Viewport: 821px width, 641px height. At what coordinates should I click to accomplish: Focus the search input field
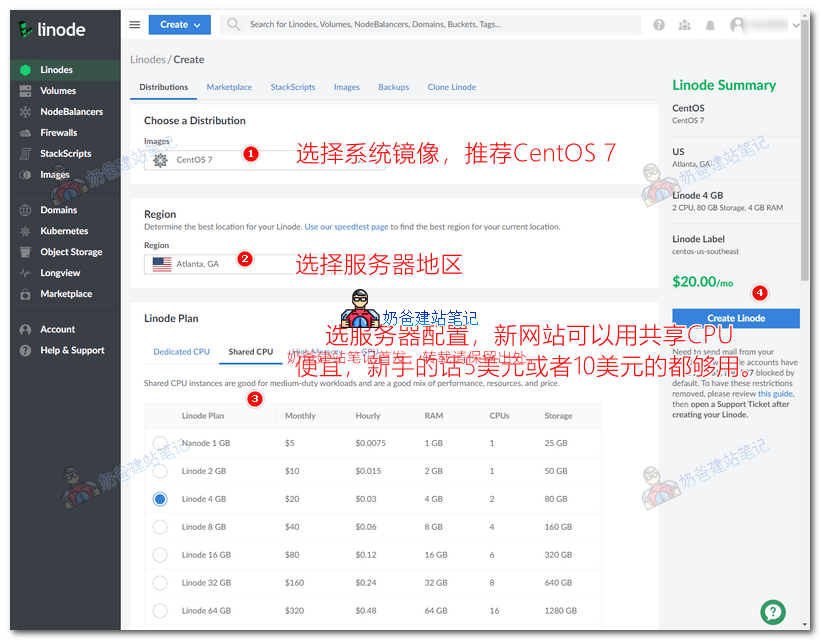[x=440, y=25]
